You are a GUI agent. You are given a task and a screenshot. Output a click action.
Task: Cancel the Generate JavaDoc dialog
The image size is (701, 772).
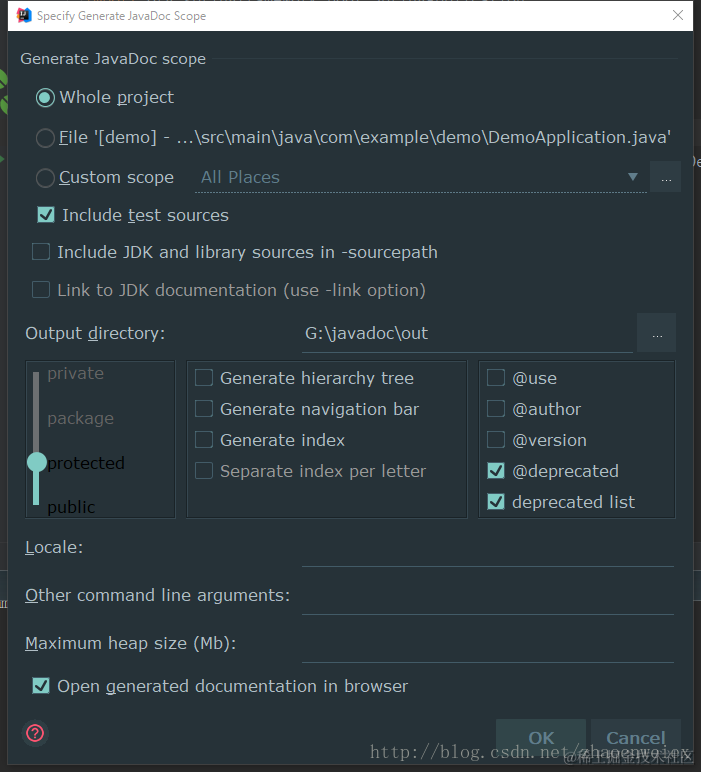pos(636,737)
